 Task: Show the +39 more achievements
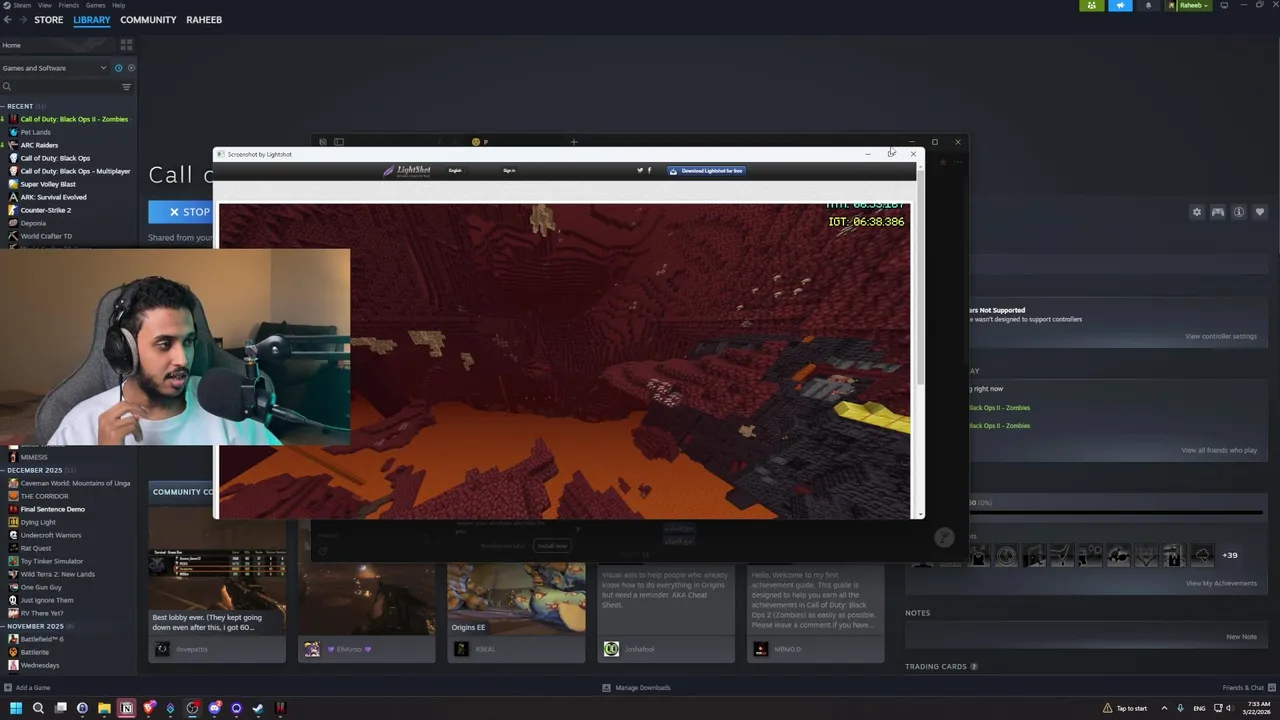(x=1229, y=555)
